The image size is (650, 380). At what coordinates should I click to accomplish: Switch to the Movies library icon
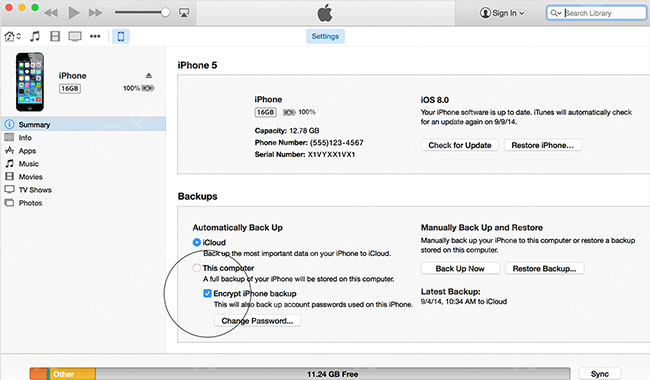[x=55, y=36]
